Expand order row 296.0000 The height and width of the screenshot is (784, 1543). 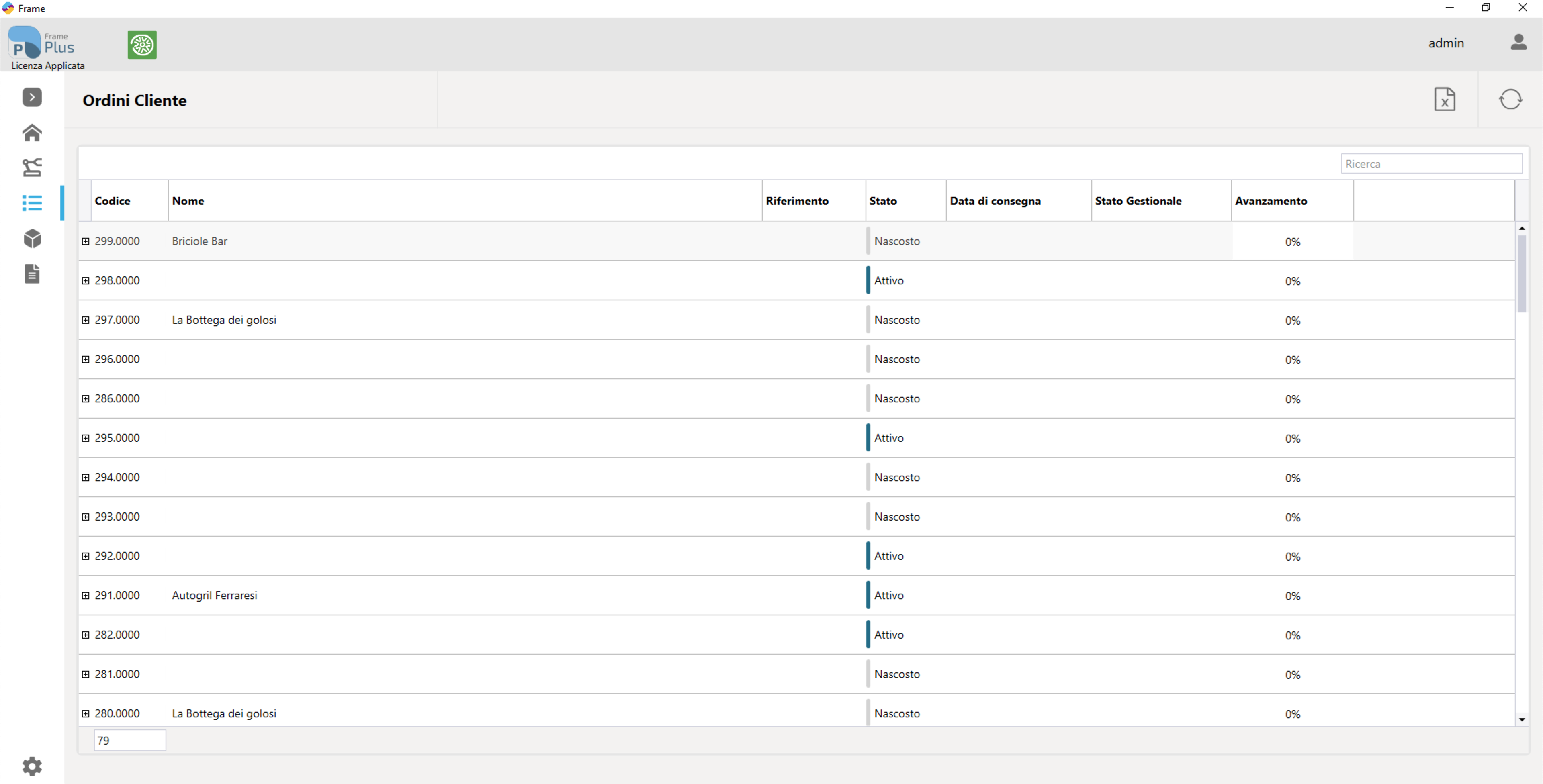86,359
